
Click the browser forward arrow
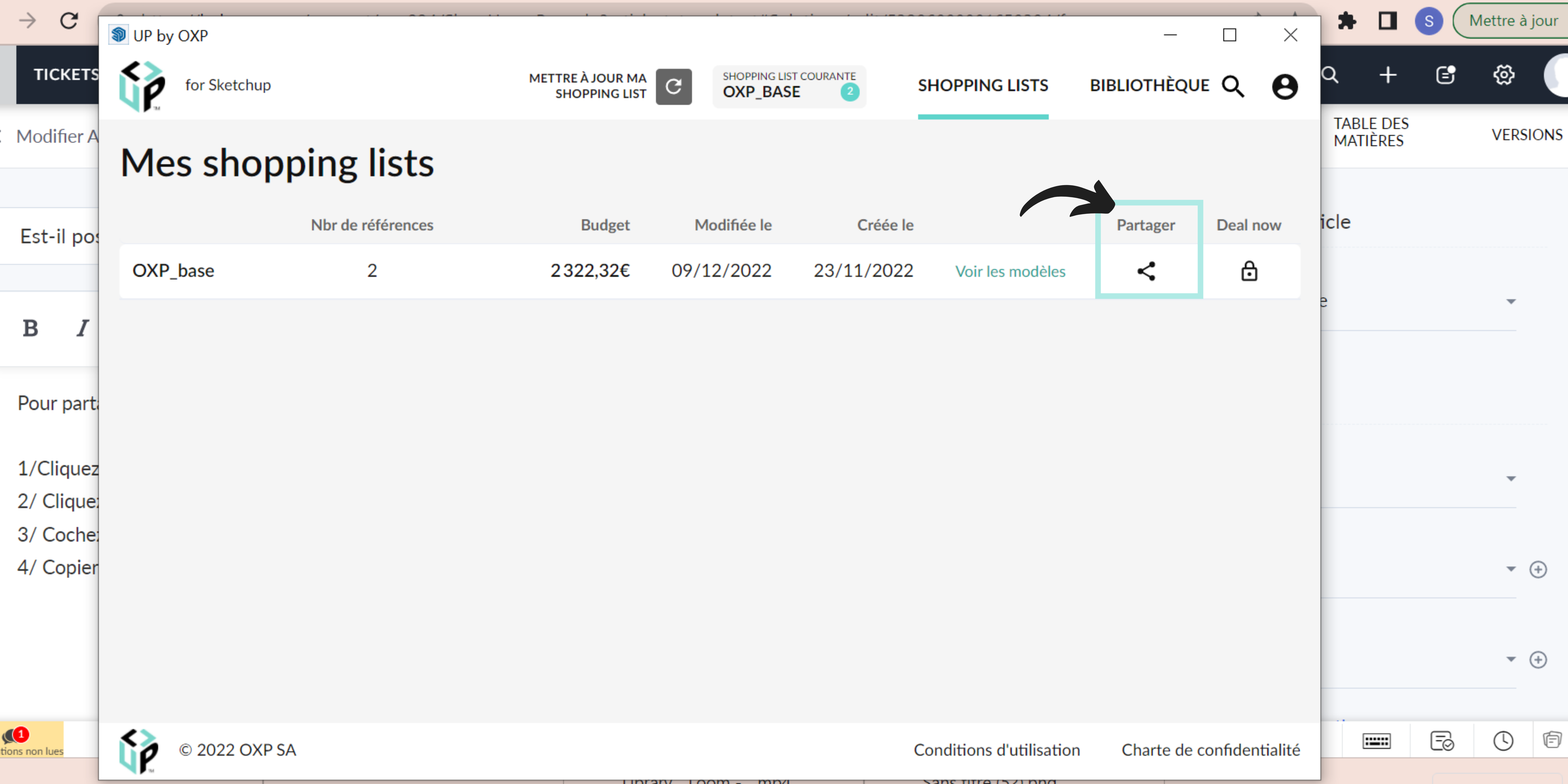tap(27, 20)
